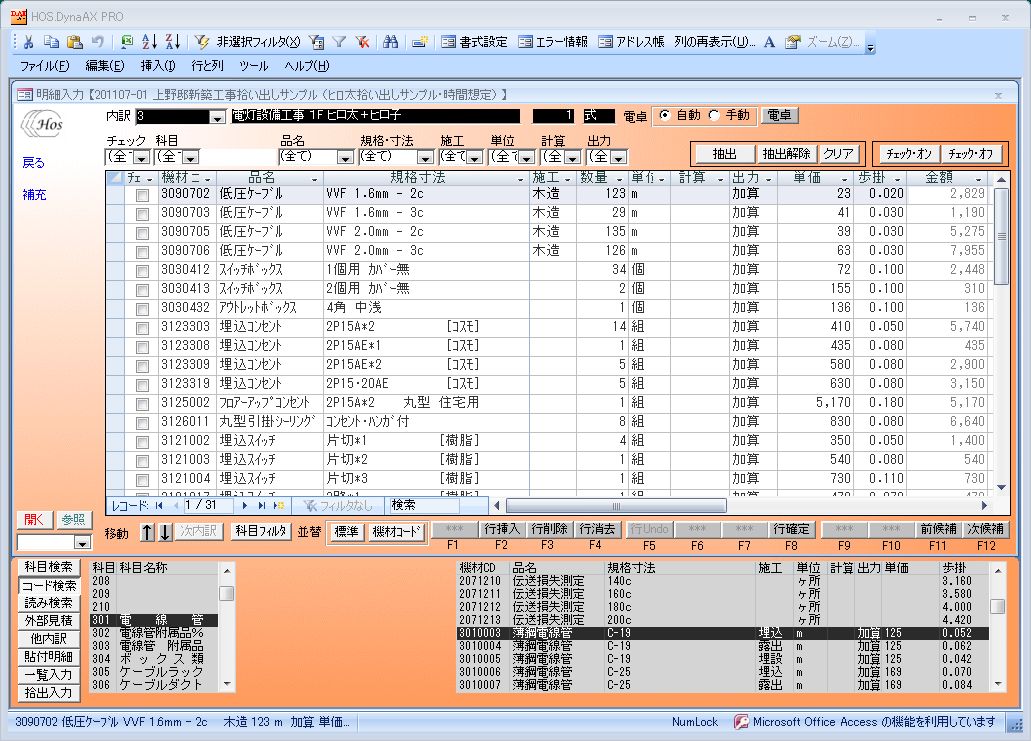
Task: Open Find with the binoculars icon
Action: [391, 42]
